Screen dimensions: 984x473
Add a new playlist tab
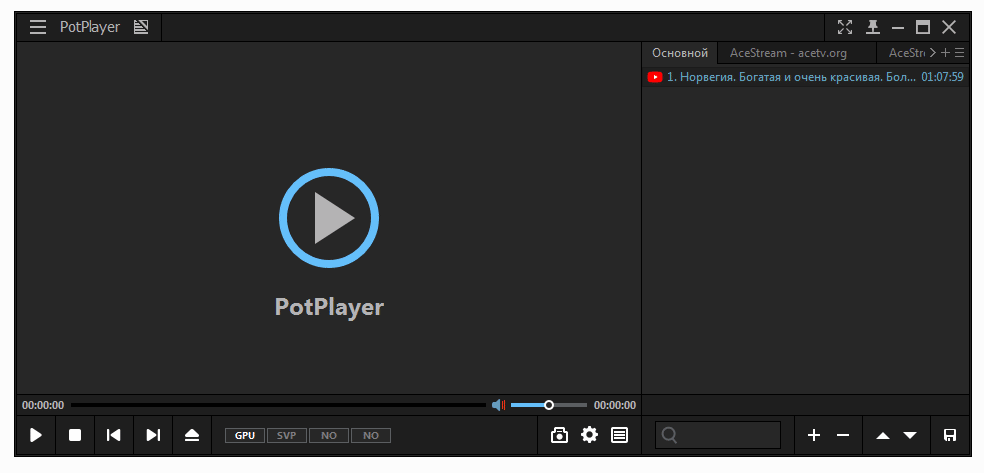pos(946,53)
